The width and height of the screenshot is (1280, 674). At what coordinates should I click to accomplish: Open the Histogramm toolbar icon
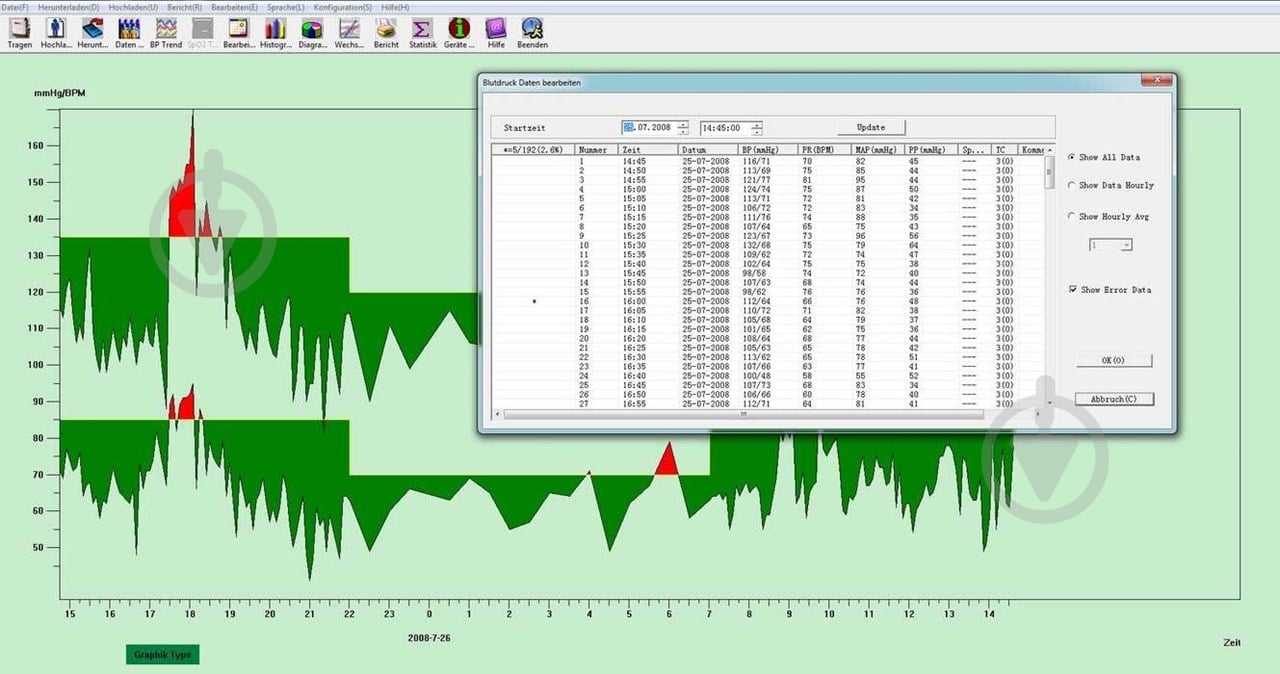(275, 30)
